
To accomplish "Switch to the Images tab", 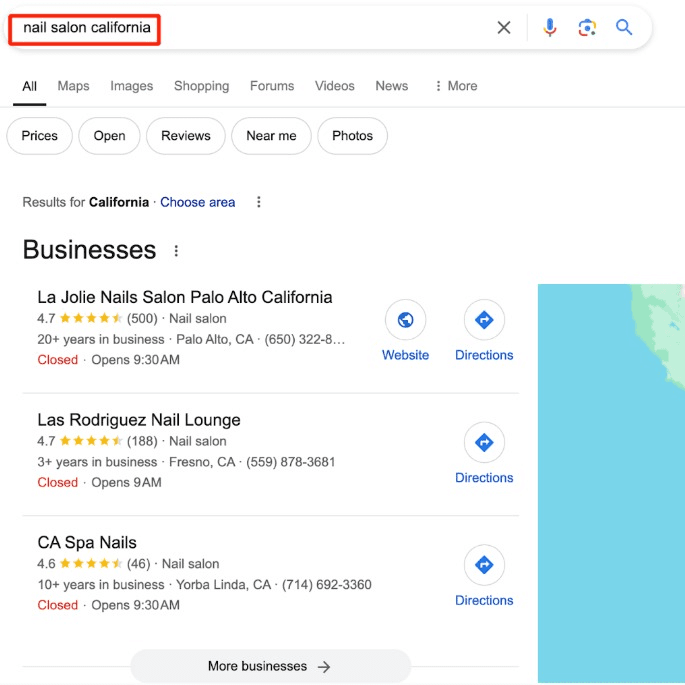I will 131,86.
